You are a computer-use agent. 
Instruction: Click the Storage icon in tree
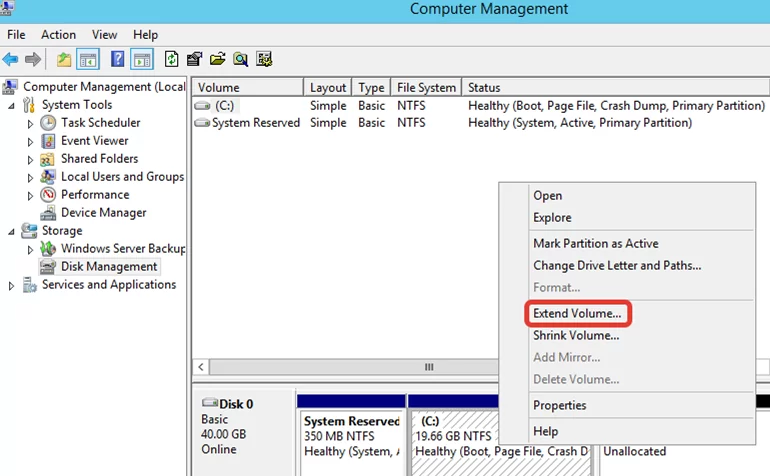pos(29,231)
